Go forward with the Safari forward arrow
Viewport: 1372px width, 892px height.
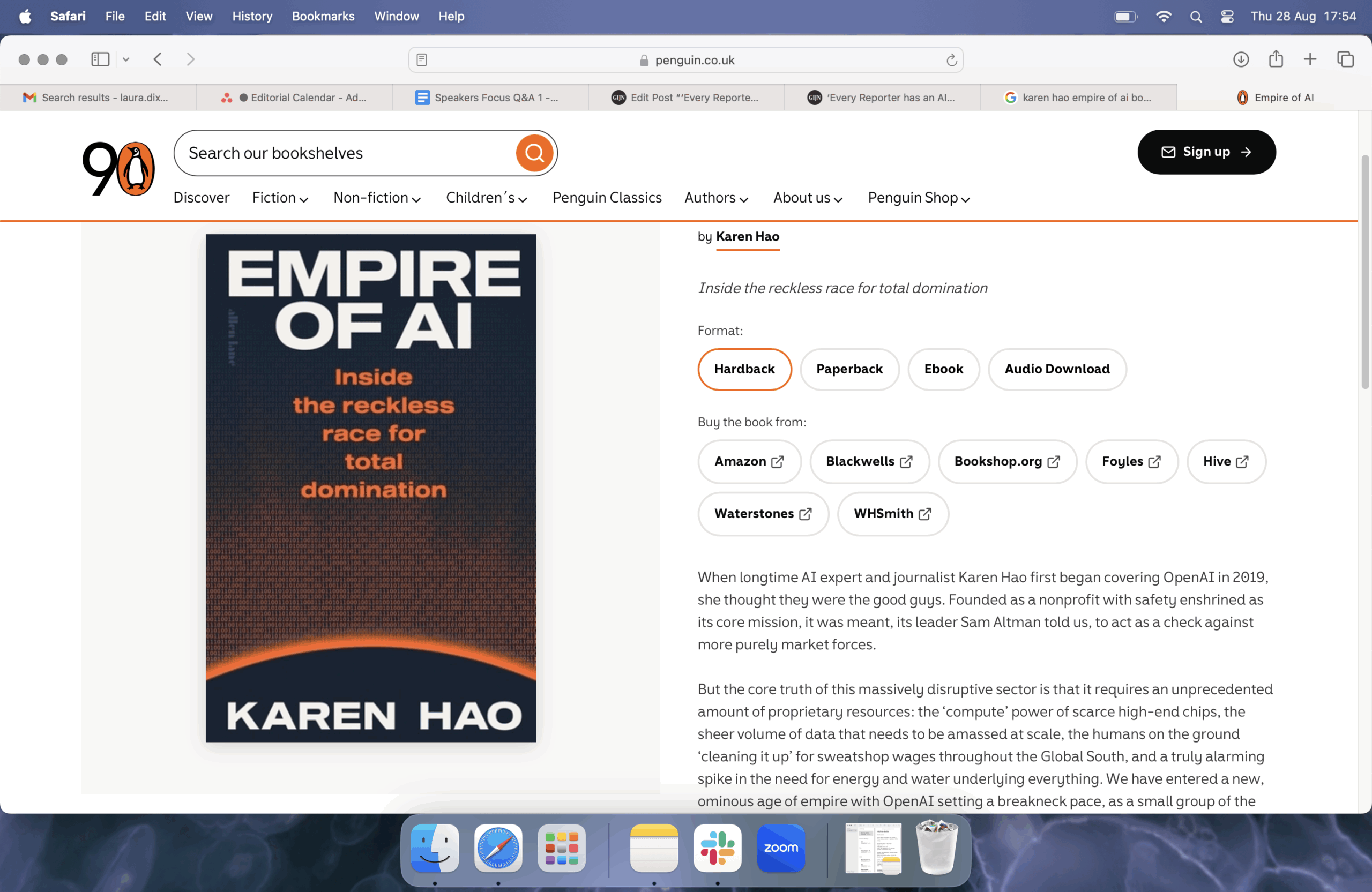click(190, 59)
